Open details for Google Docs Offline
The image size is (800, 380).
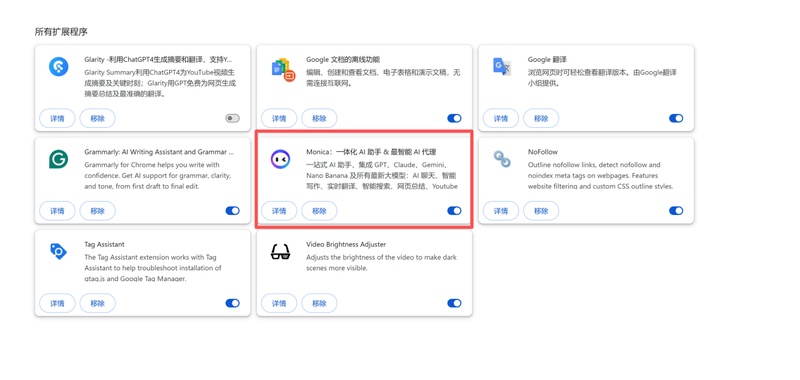(x=279, y=118)
